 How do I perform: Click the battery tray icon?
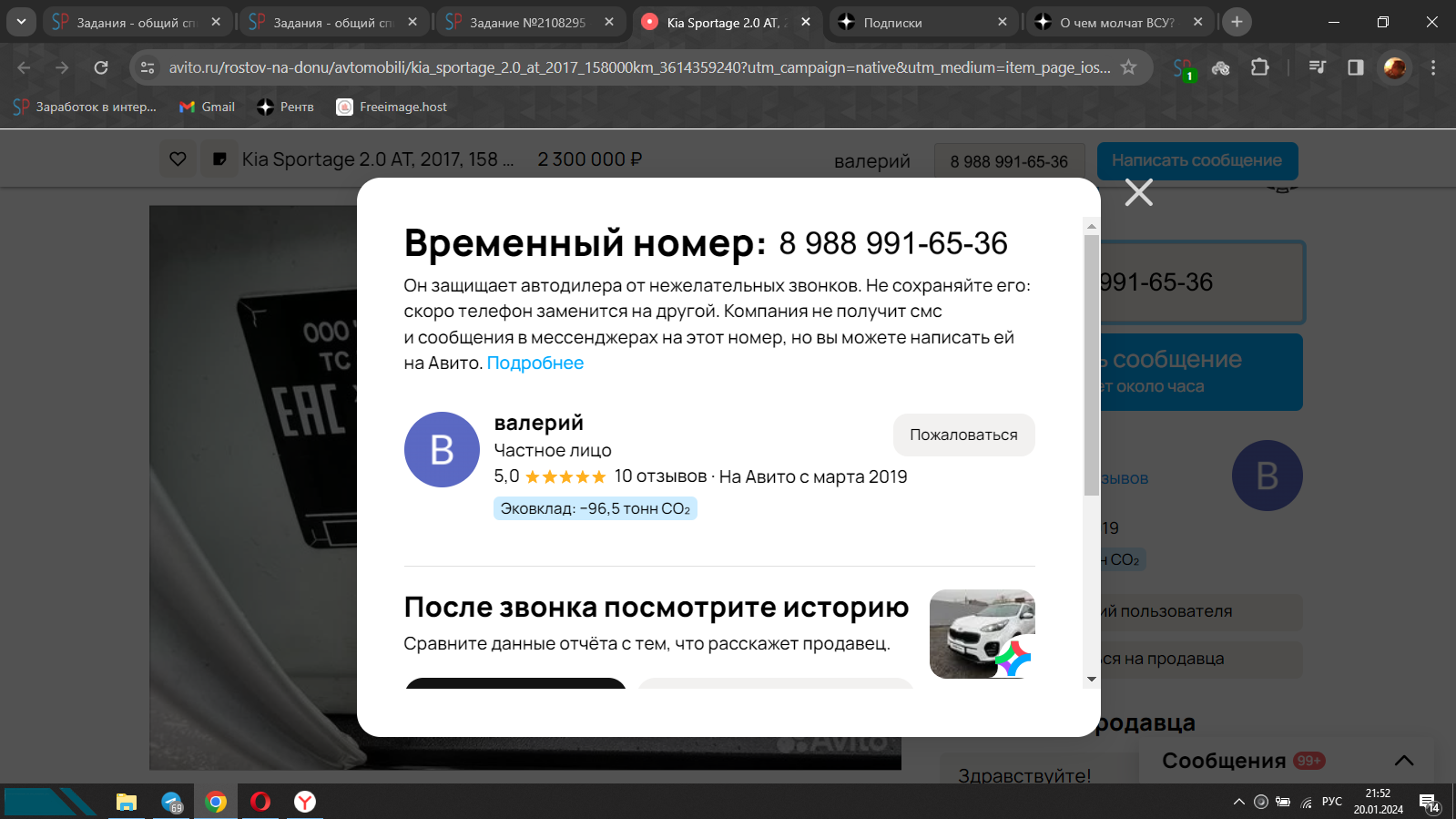coord(1283,802)
